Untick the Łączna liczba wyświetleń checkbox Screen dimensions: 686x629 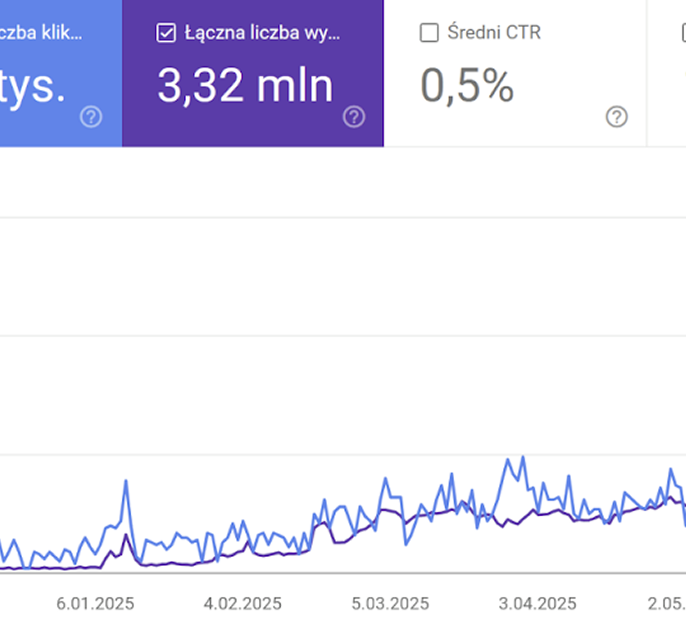click(167, 33)
